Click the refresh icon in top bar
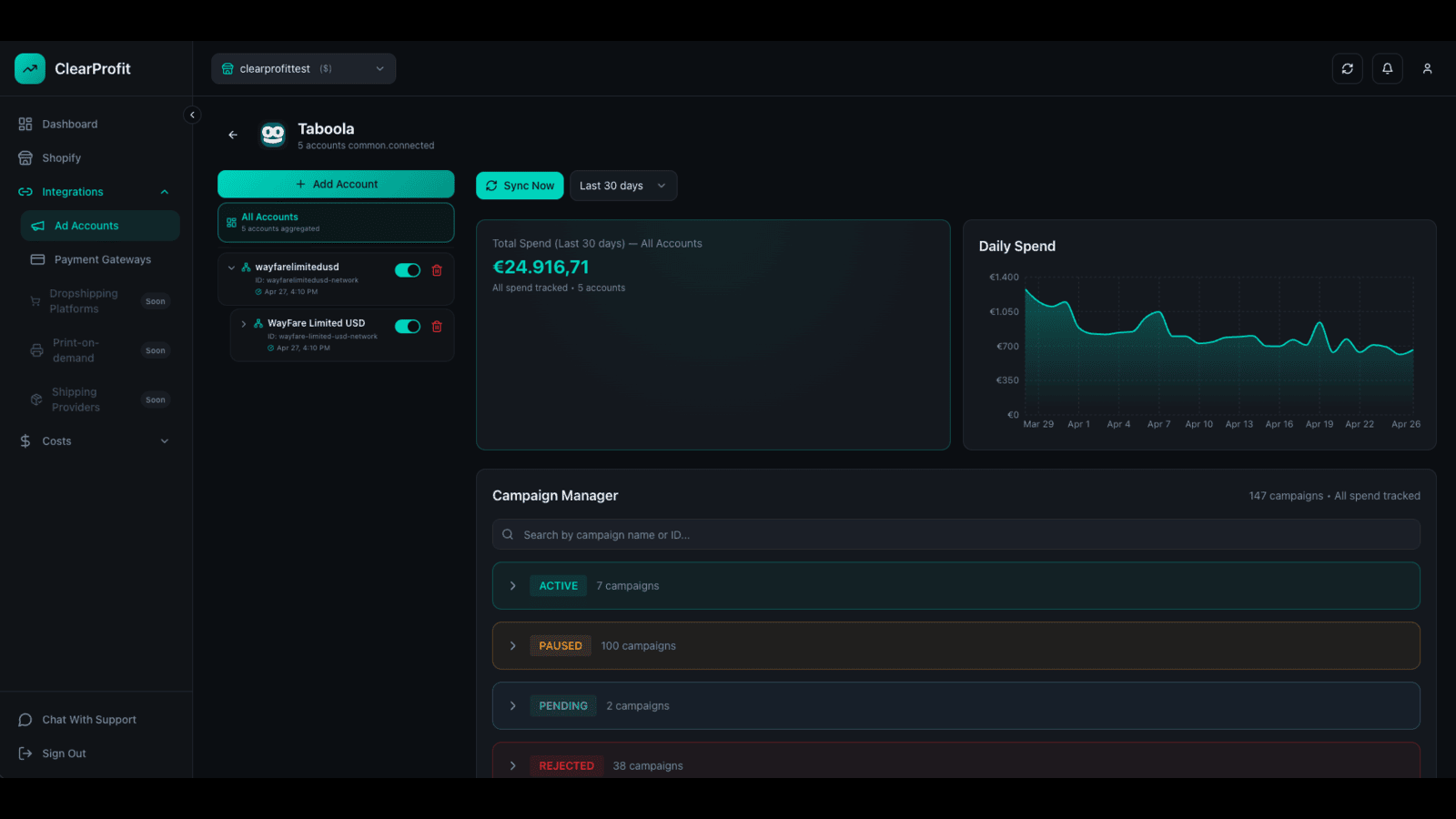 point(1347,68)
